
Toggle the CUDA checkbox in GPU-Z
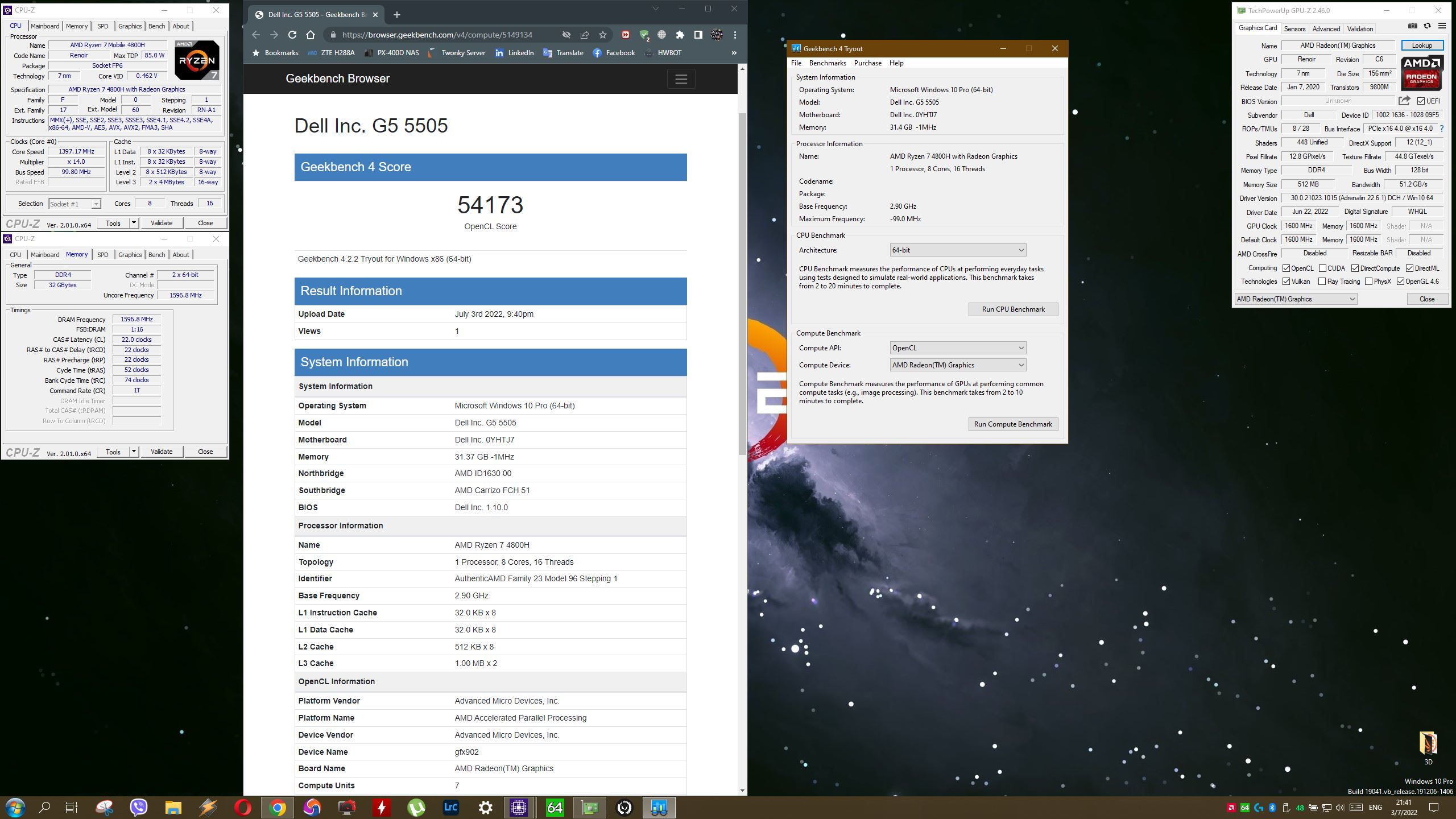click(1322, 268)
